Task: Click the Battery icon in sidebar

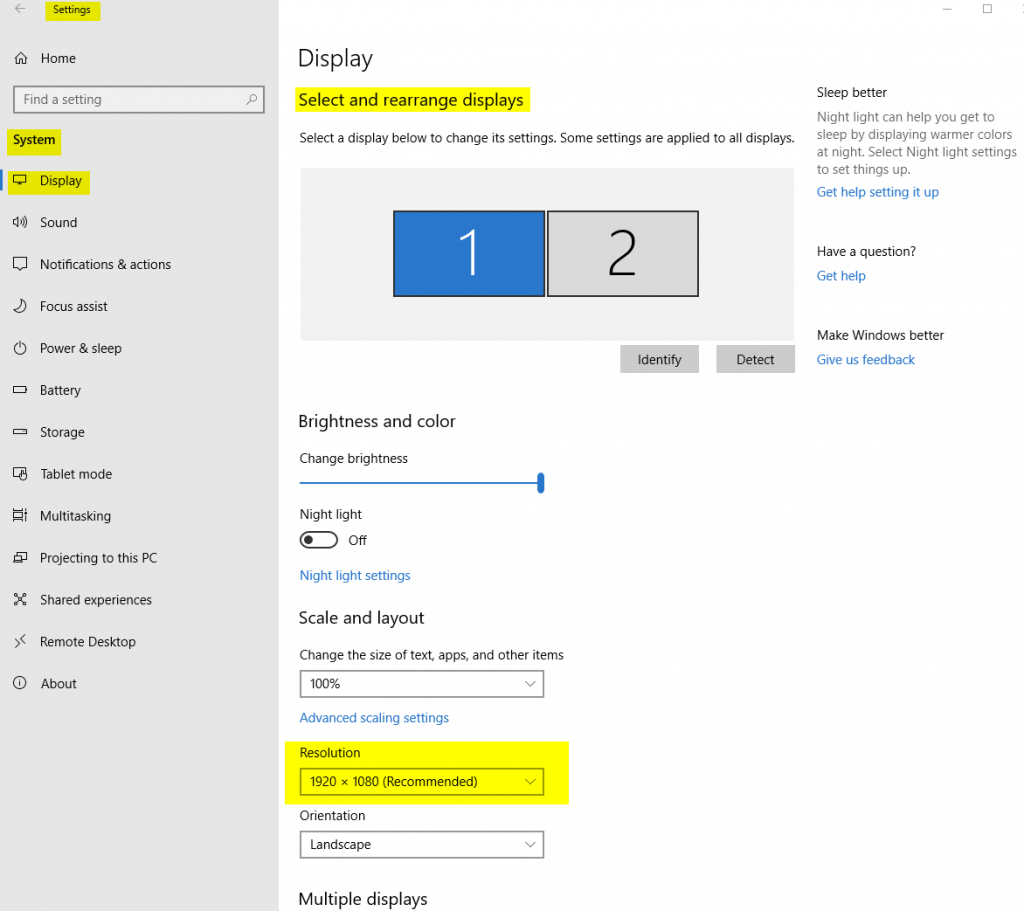Action: pyautogui.click(x=20, y=391)
